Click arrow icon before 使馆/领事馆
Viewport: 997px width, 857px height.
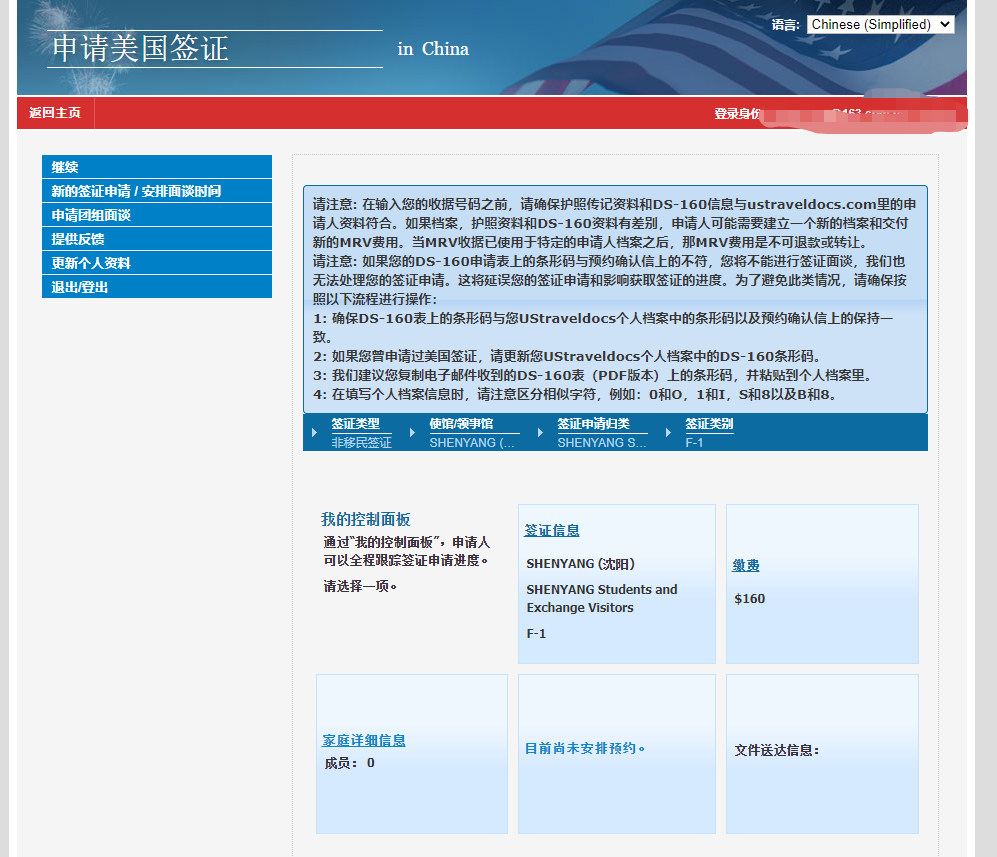click(412, 432)
